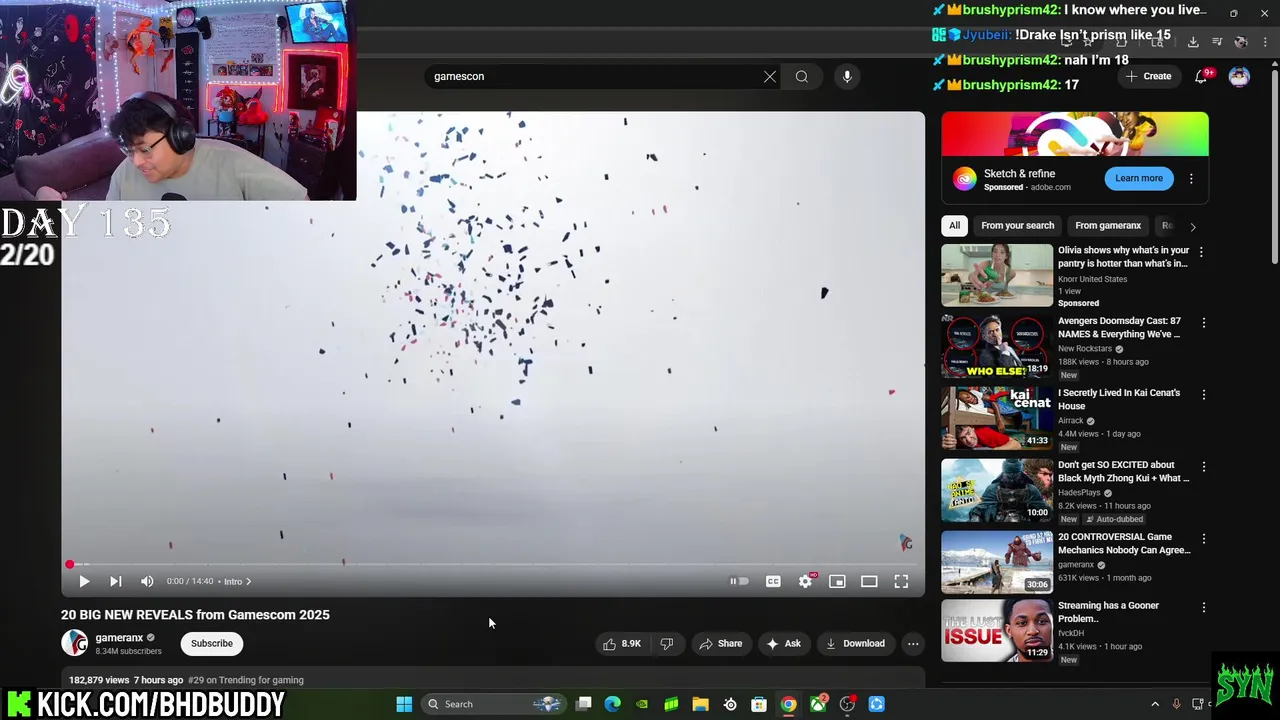Open the Create menu
Screen dimensions: 1280x720
click(1148, 76)
